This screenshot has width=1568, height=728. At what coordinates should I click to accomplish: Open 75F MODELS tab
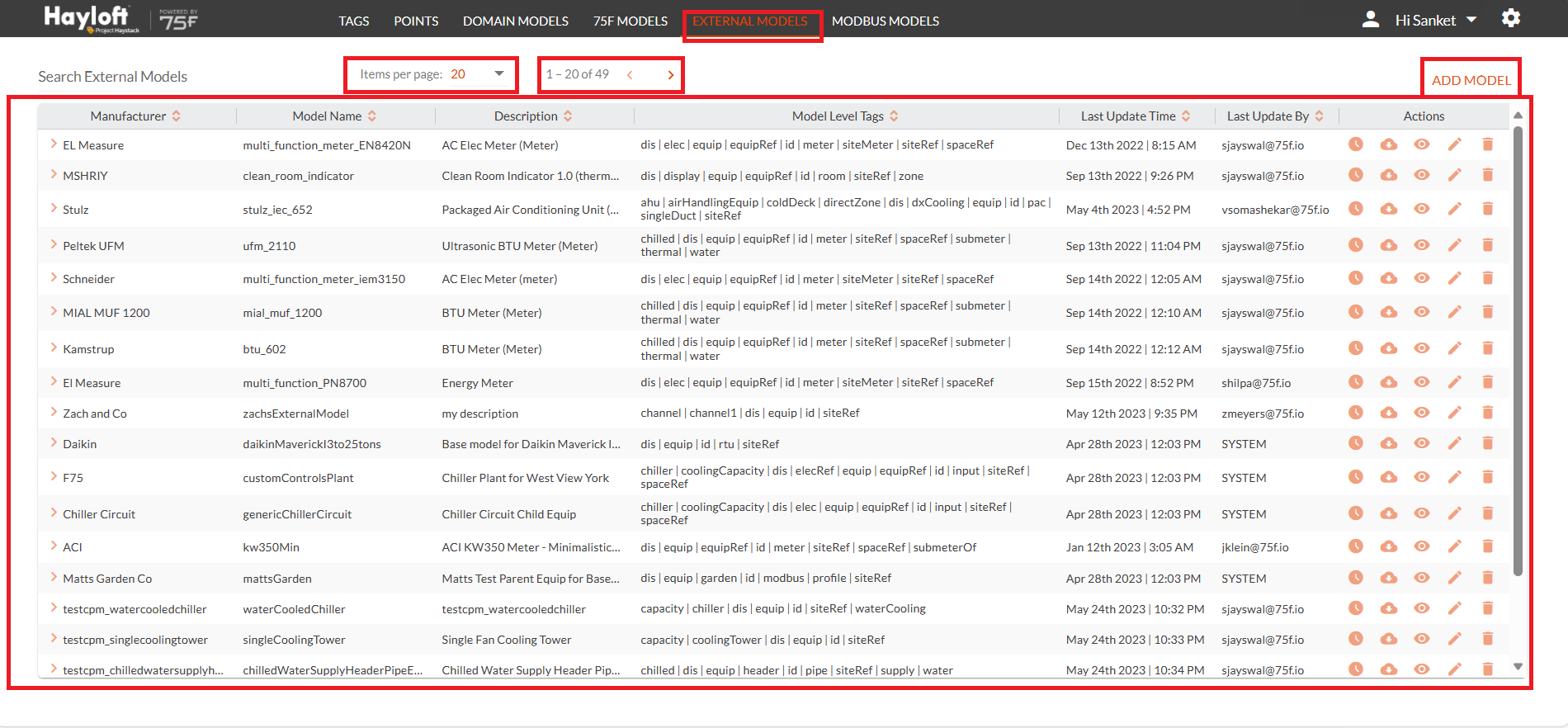tap(631, 21)
